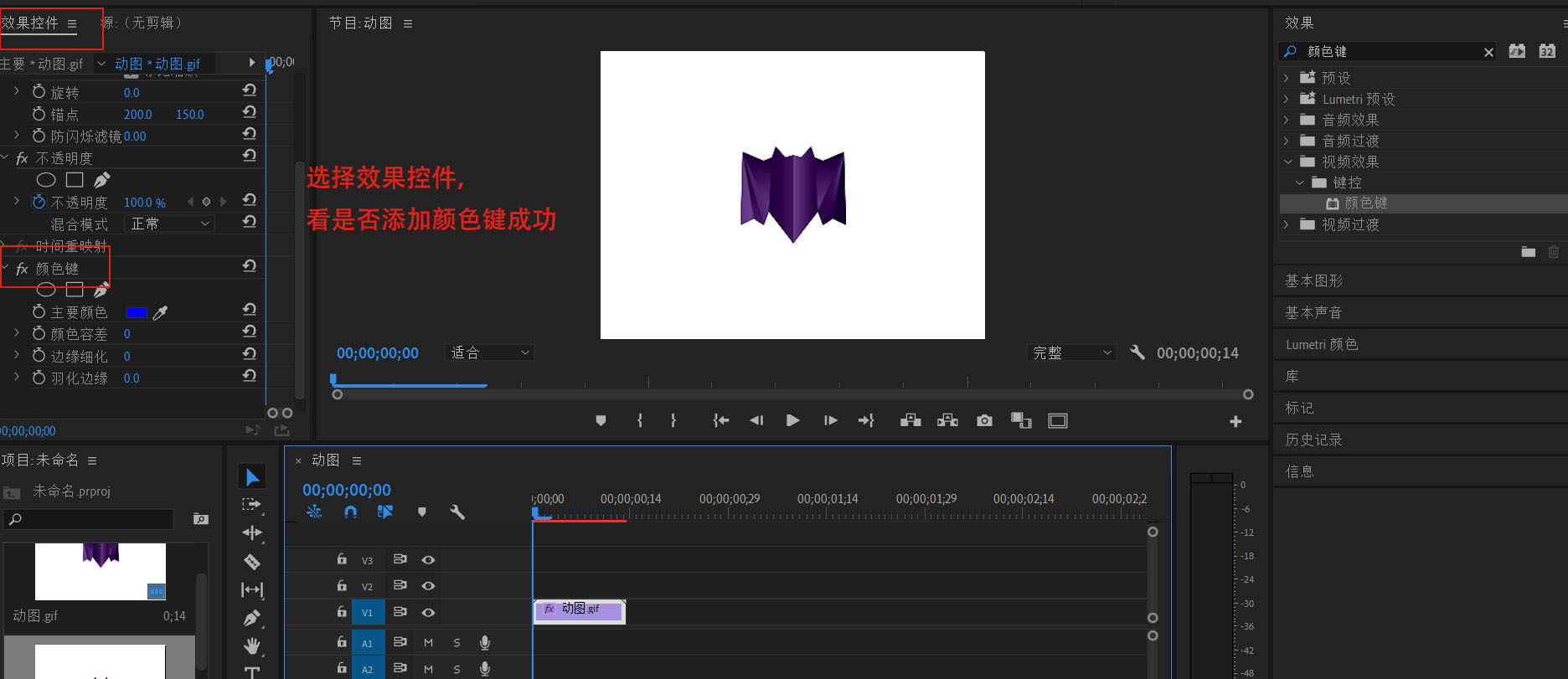Toggle V1 track output eye

pyautogui.click(x=428, y=613)
